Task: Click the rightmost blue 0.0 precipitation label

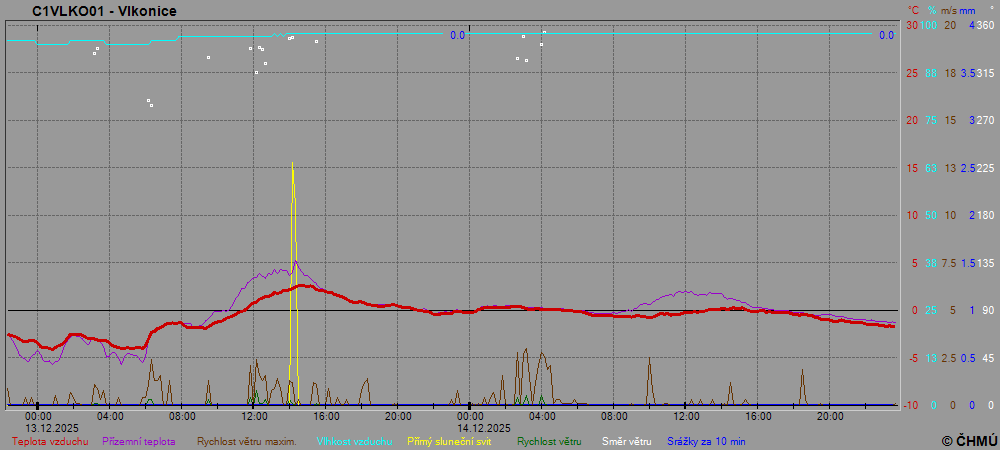Action: [x=886, y=35]
